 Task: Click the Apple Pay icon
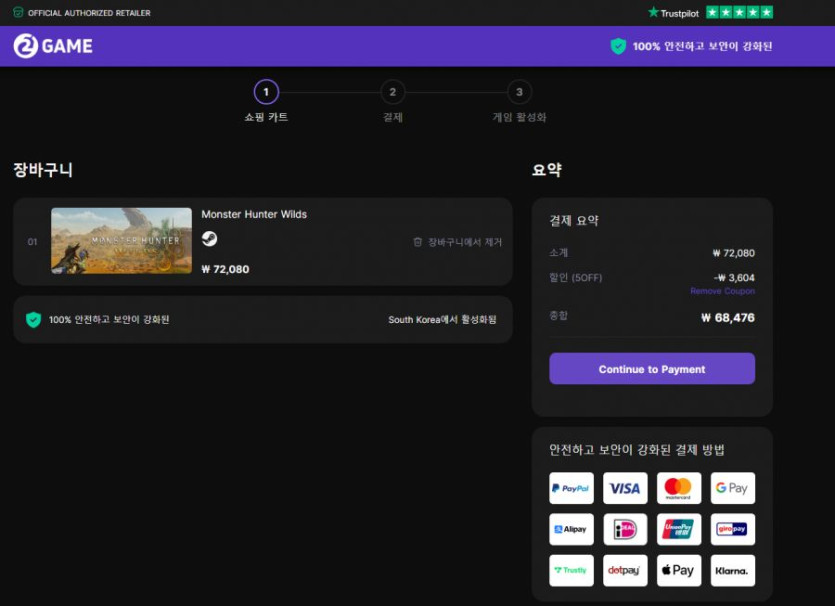pyautogui.click(x=678, y=570)
